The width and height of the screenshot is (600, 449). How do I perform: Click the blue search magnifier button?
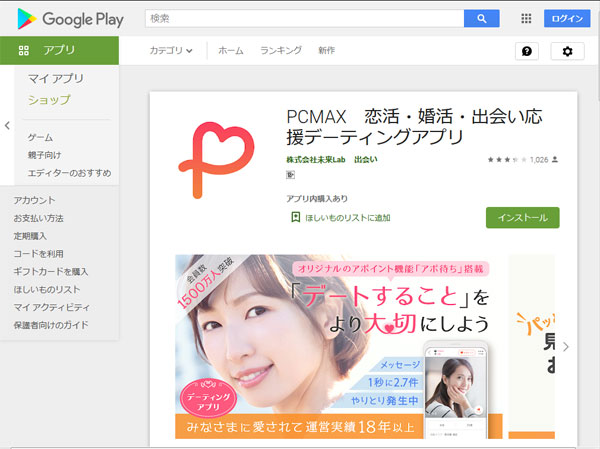(481, 18)
